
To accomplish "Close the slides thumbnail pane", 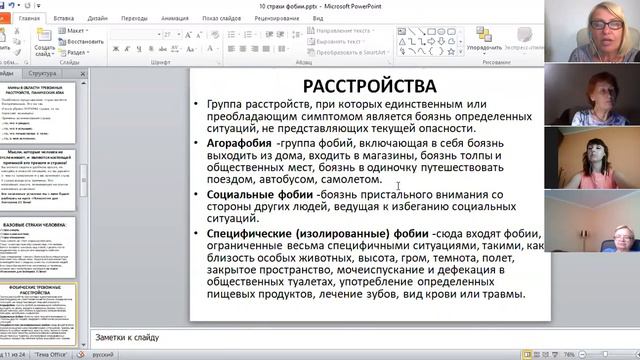I will (x=83, y=74).
